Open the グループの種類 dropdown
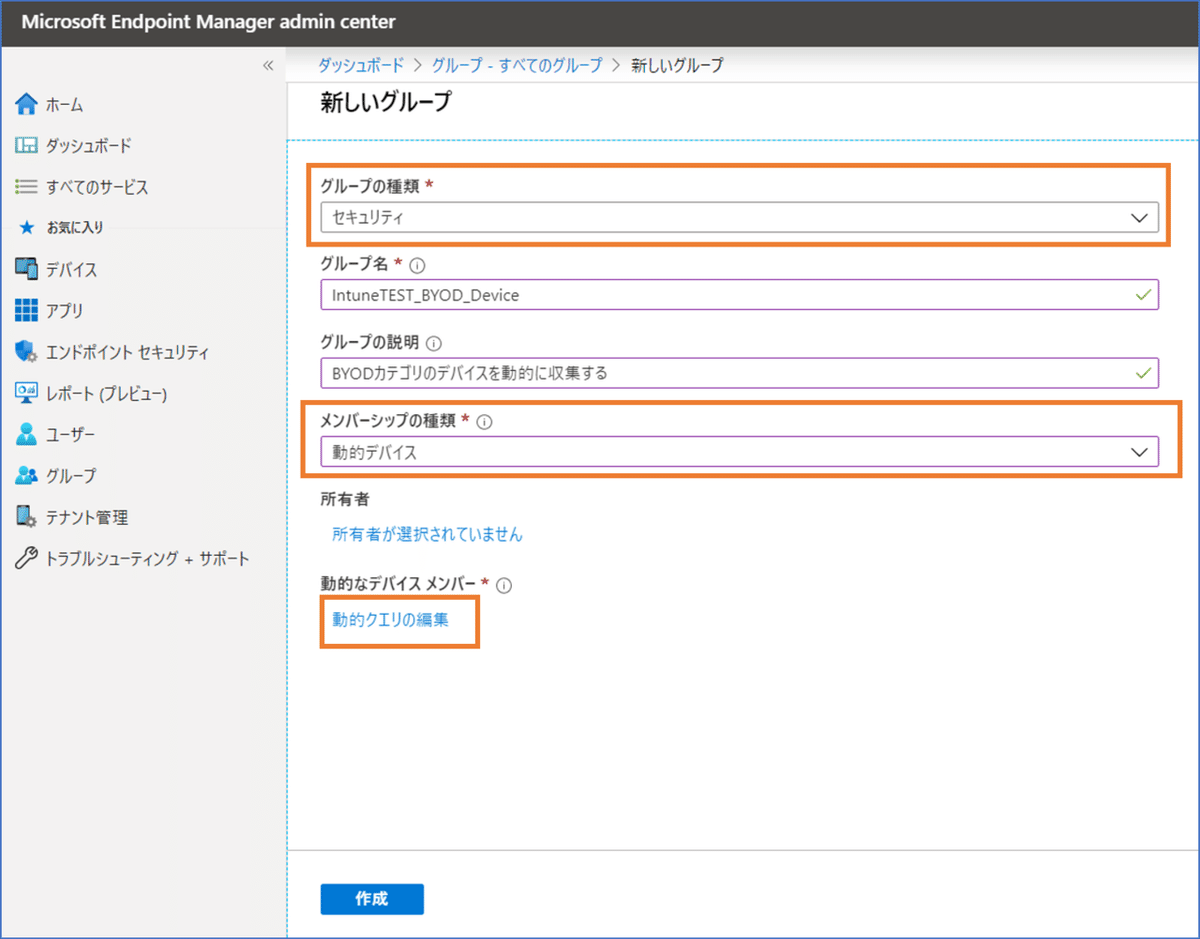The height and width of the screenshot is (939, 1200). [x=739, y=216]
